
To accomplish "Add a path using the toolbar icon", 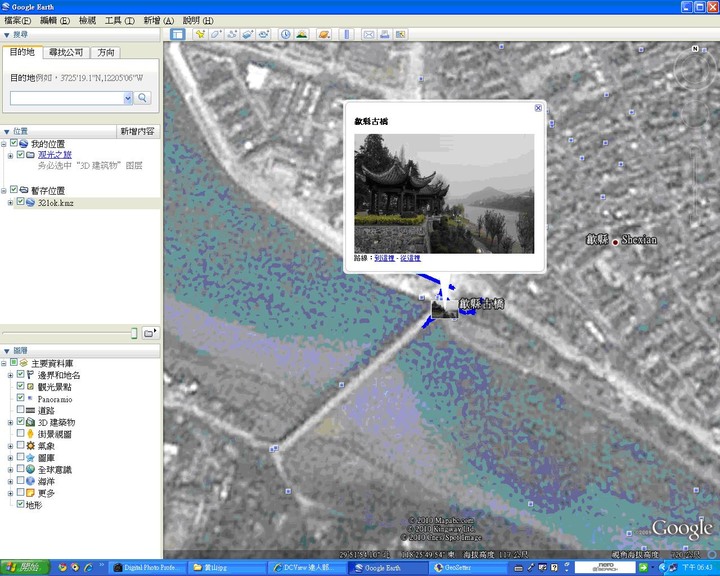I will pos(232,34).
